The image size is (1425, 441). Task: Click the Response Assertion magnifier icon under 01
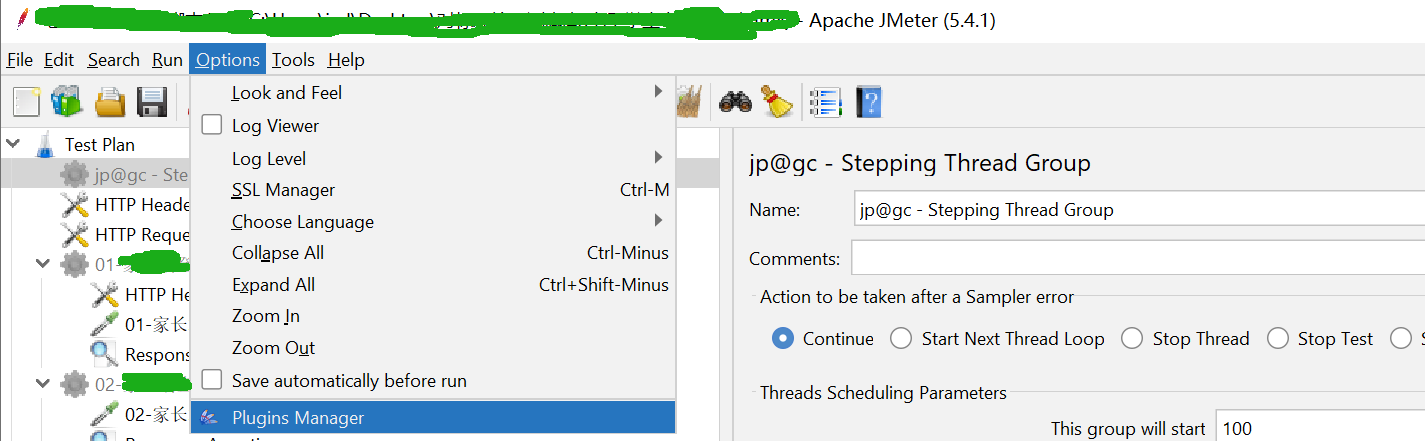104,354
